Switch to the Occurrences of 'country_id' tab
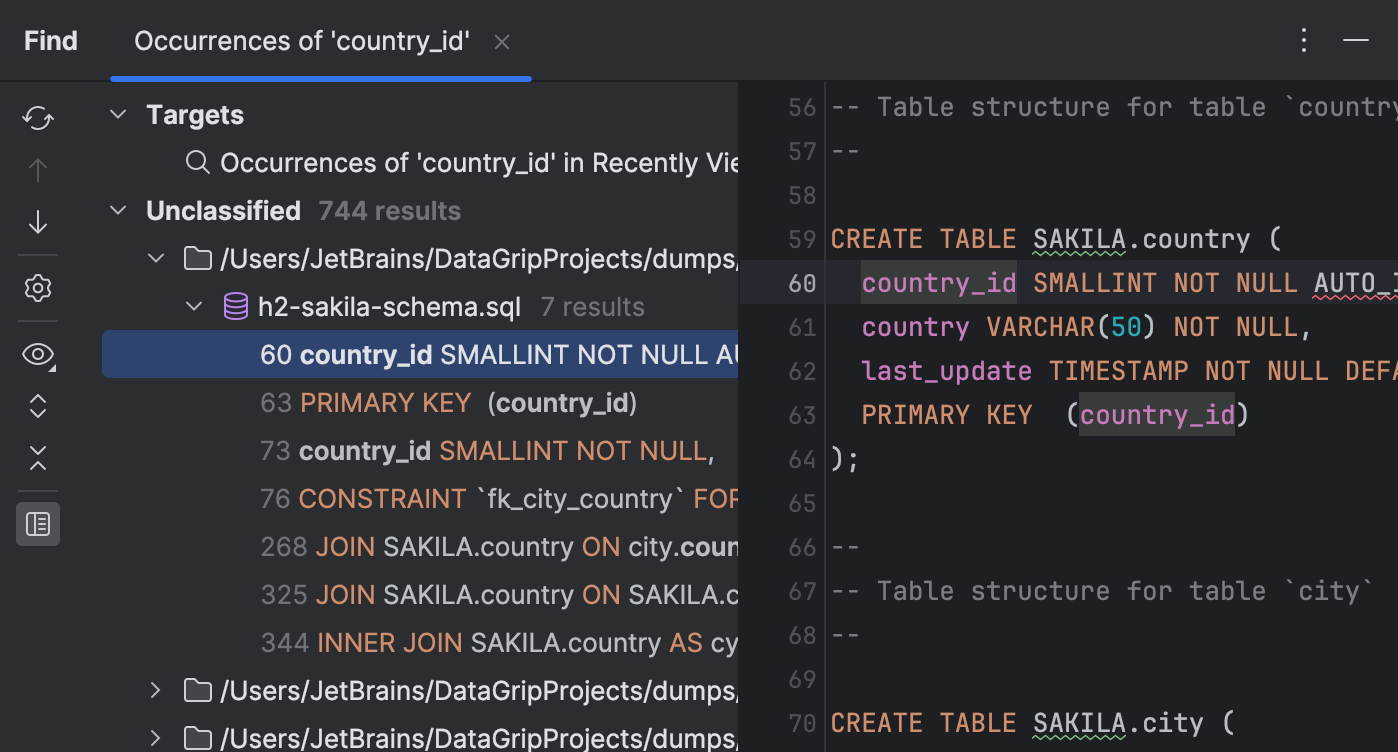The height and width of the screenshot is (752, 1398). pos(301,40)
